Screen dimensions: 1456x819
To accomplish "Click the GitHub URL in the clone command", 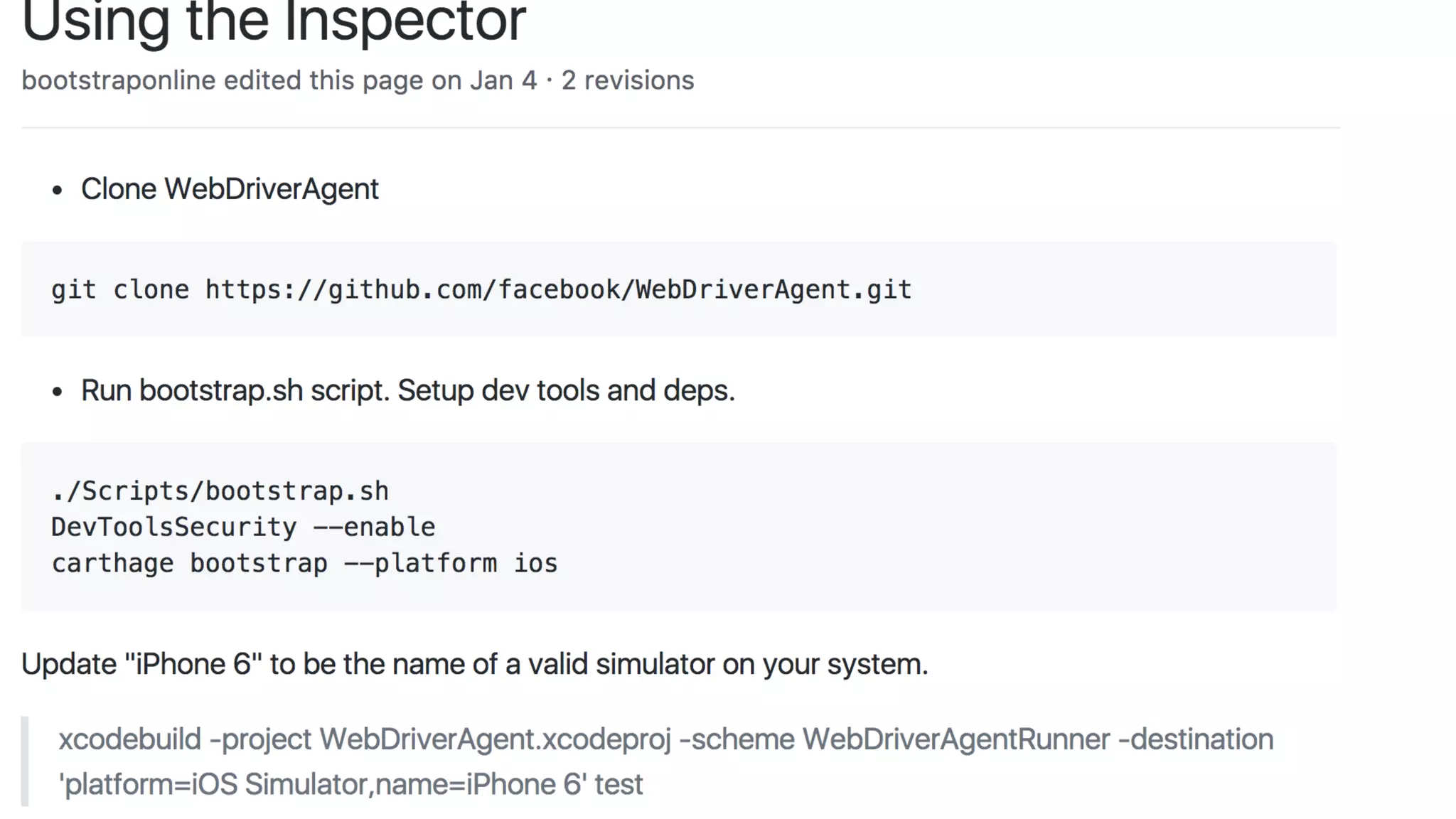I will pyautogui.click(x=558, y=290).
